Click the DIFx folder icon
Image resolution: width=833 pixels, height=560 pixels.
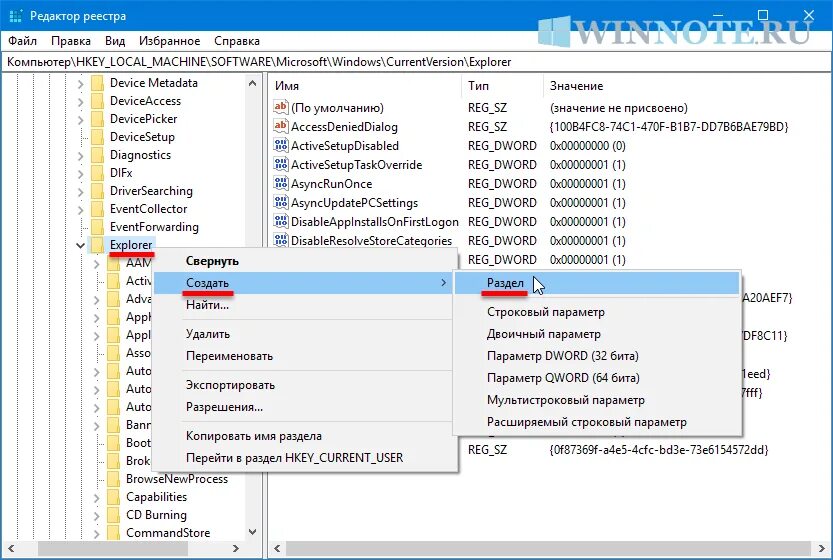[x=98, y=173]
